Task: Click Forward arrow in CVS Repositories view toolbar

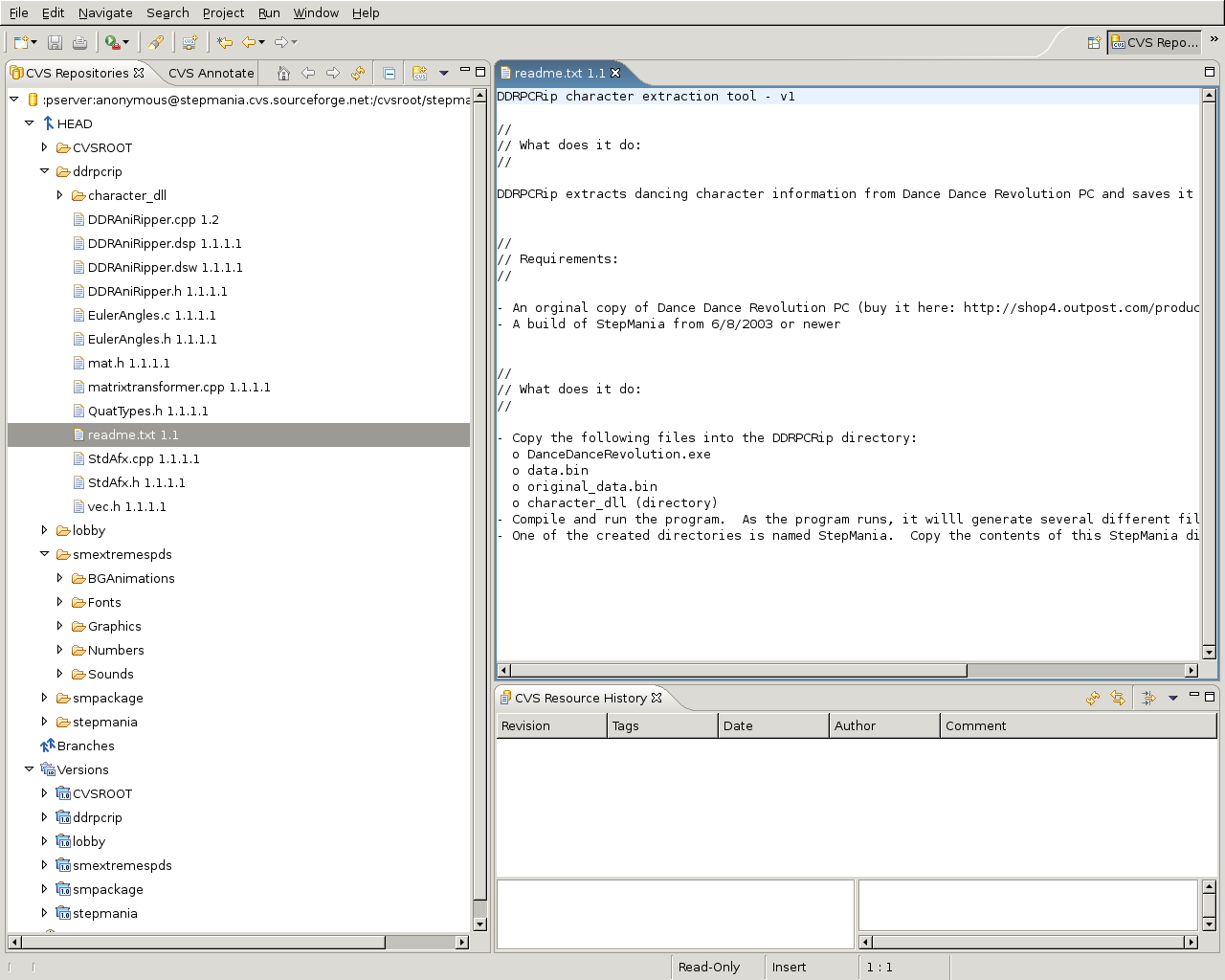Action: (x=333, y=73)
